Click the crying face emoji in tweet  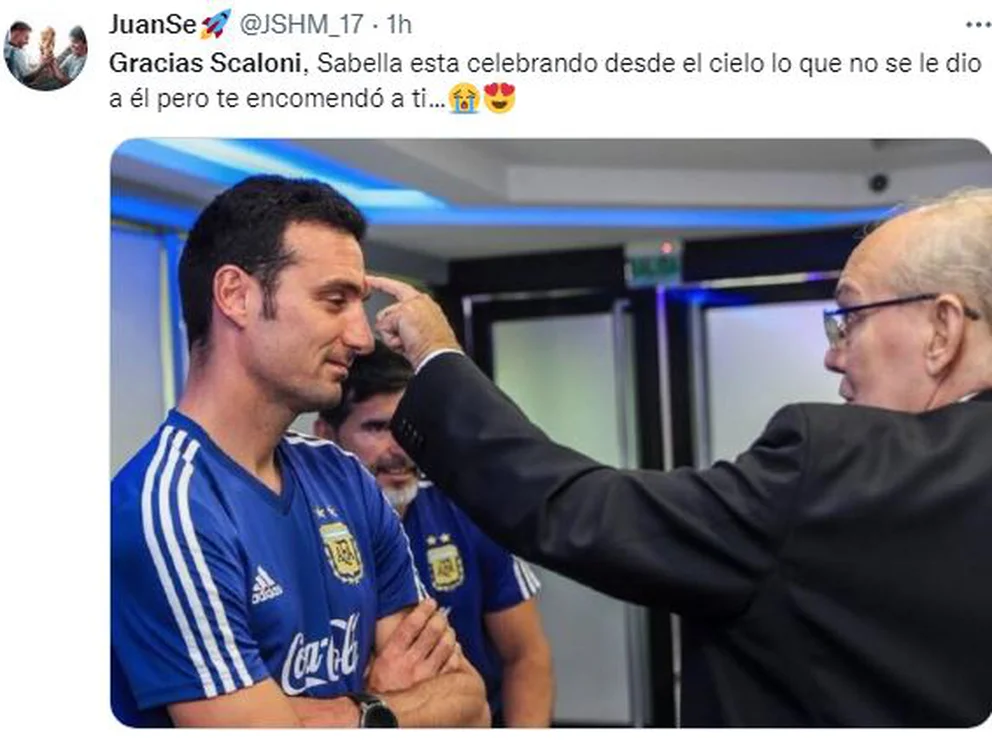tap(464, 99)
